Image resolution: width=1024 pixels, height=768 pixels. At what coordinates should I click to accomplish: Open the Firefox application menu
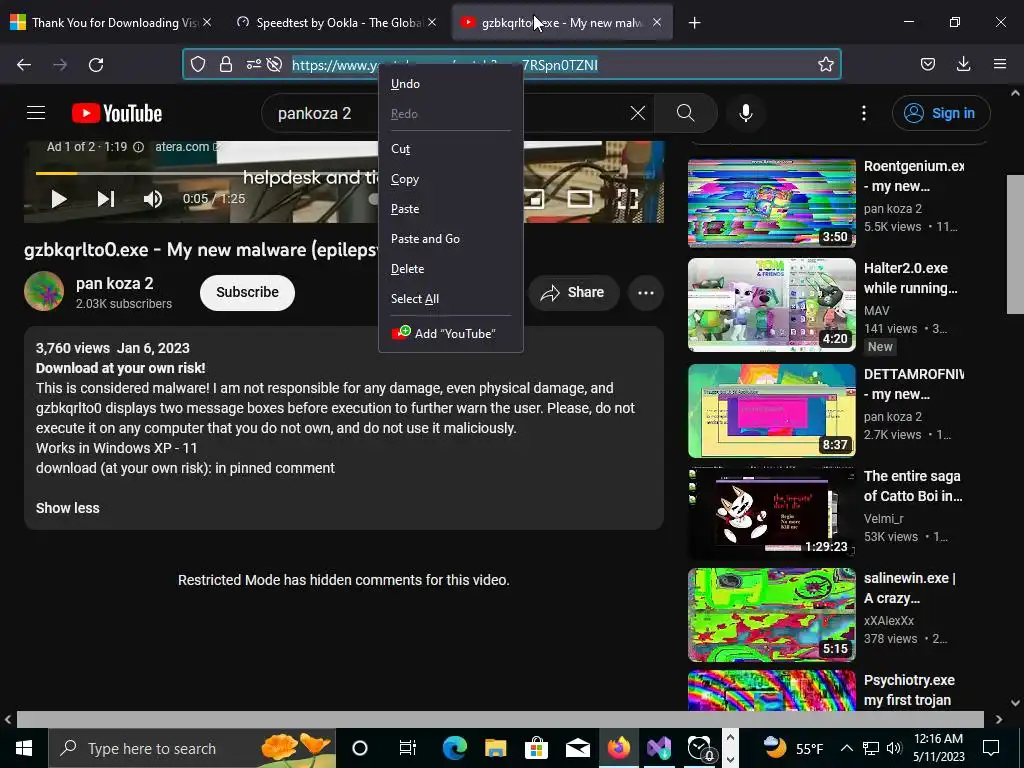(1000, 64)
